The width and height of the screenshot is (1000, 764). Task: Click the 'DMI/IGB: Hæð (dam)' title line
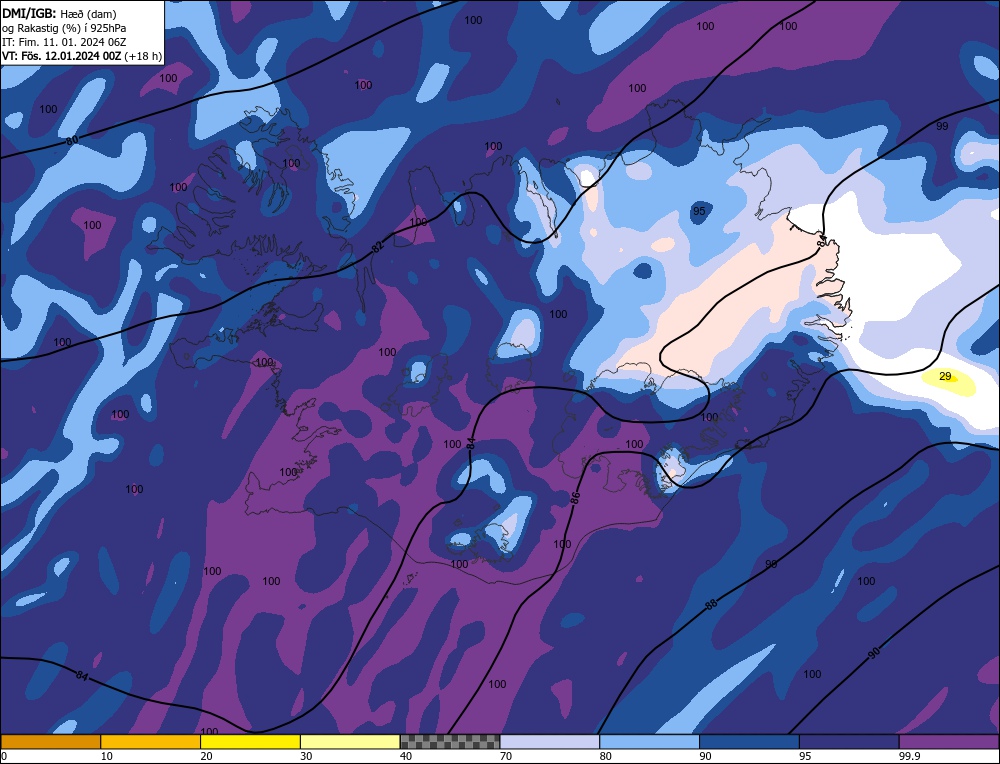59,14
